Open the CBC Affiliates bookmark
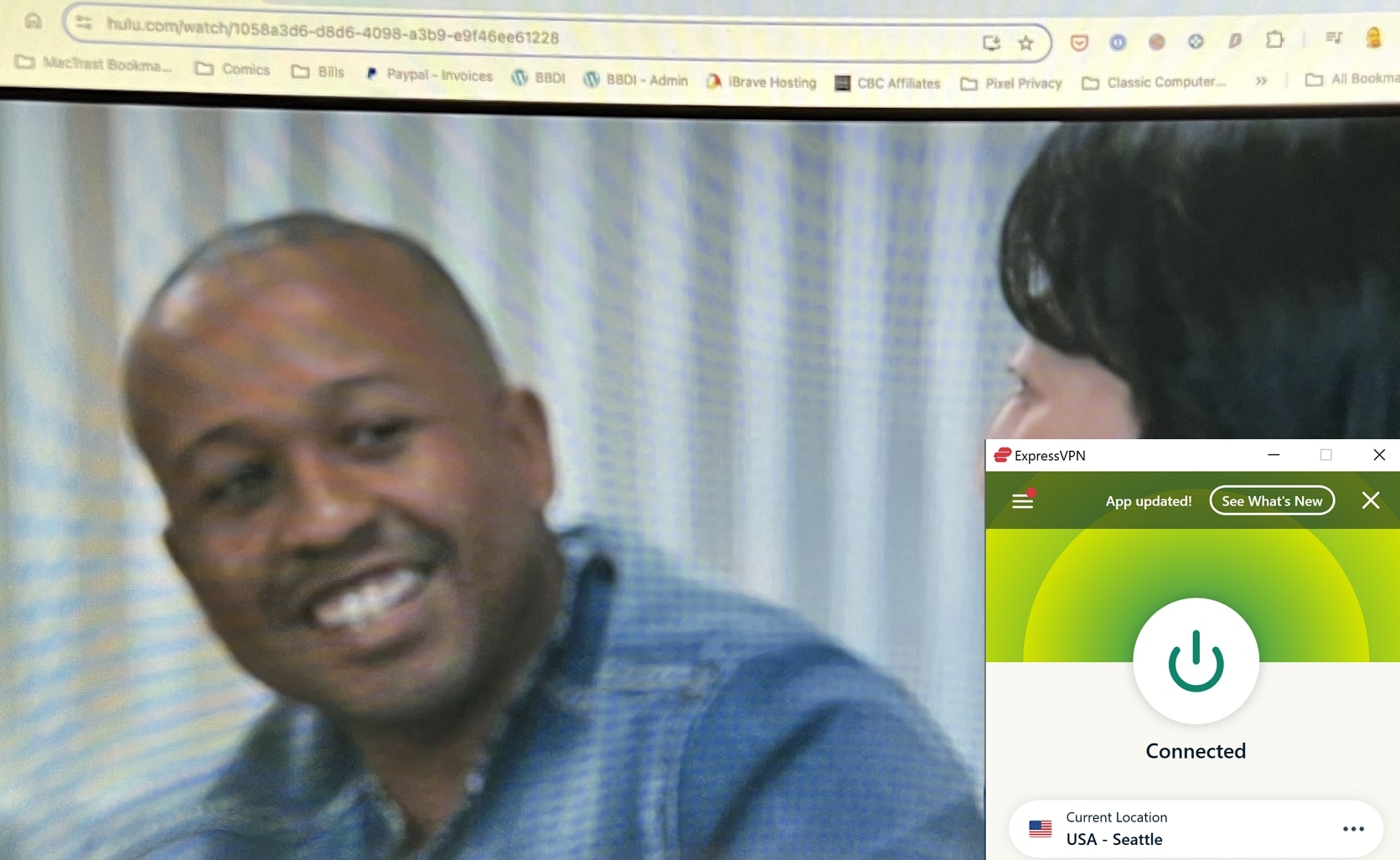 coord(887,83)
